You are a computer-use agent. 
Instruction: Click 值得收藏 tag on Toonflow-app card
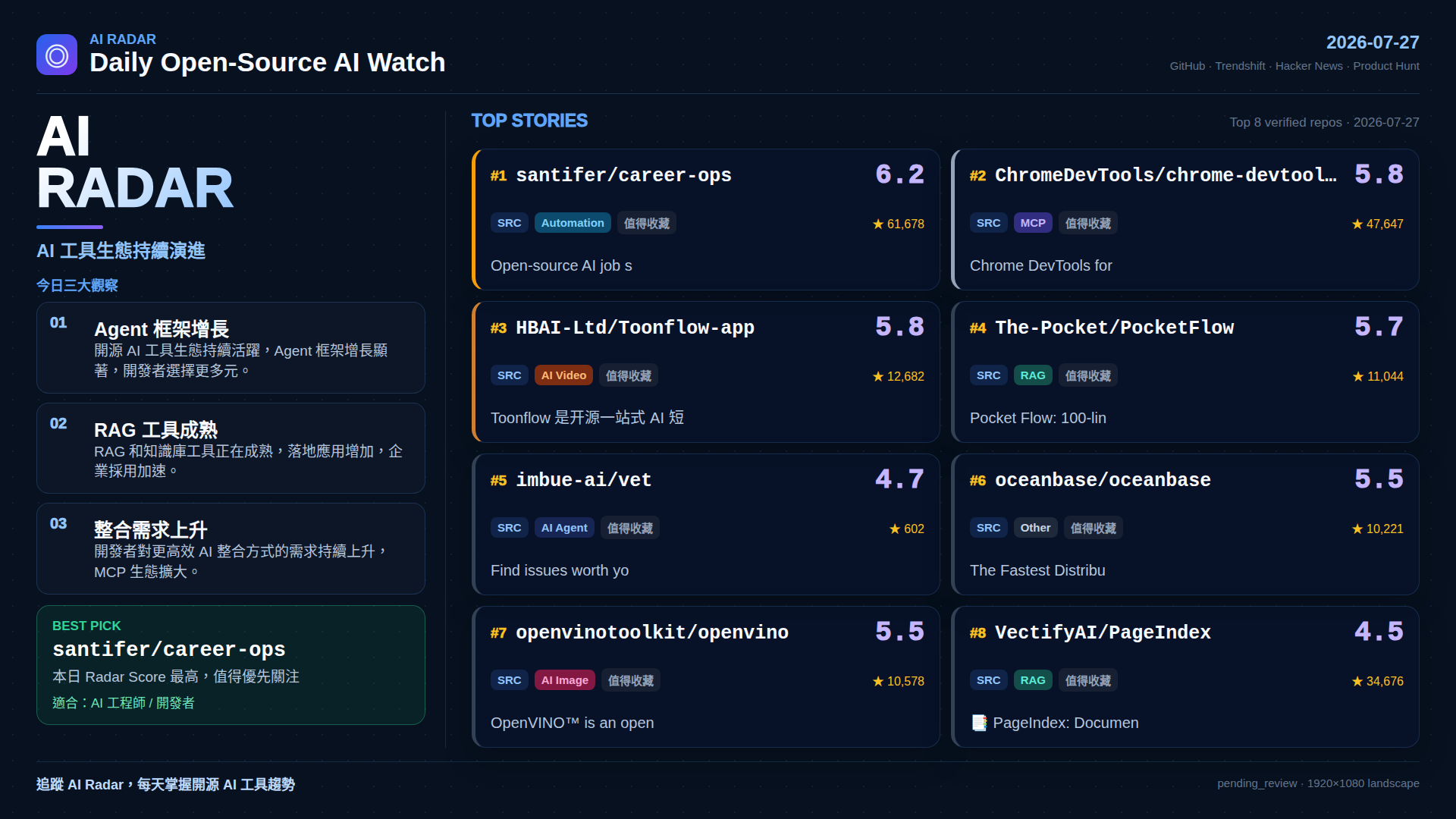(628, 375)
